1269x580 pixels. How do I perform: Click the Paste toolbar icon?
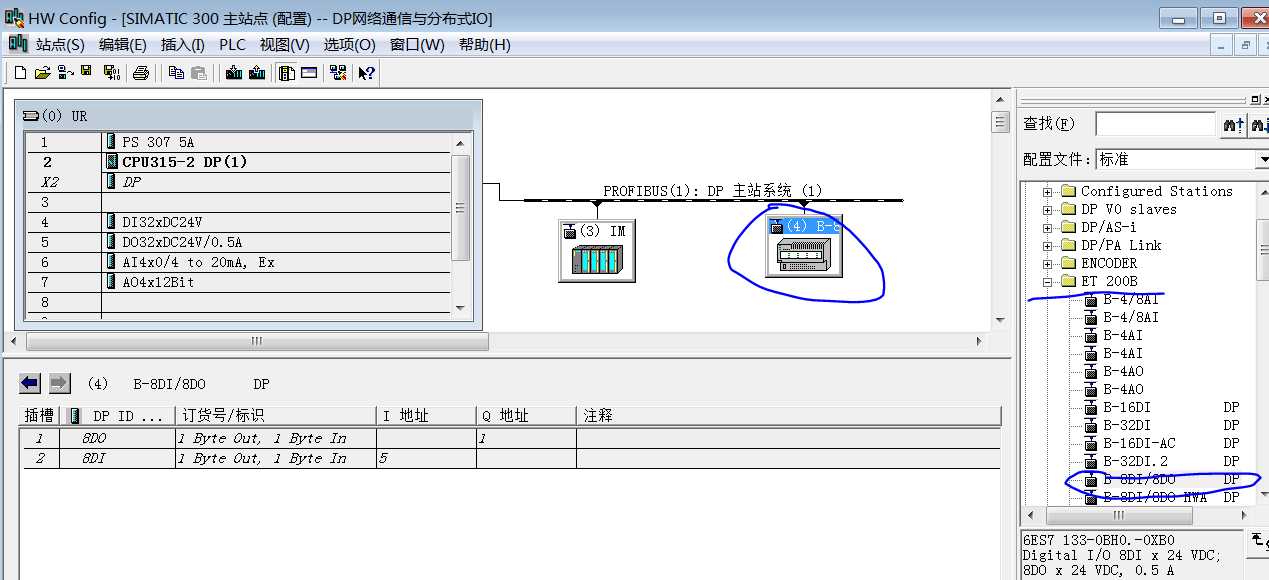(199, 73)
